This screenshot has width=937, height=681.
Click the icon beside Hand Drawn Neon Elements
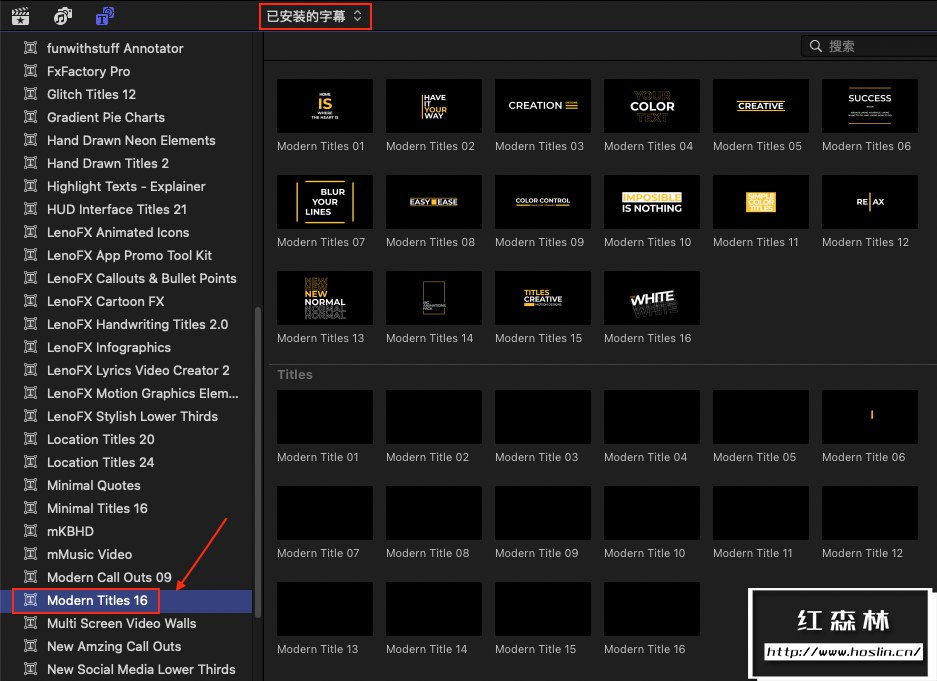click(x=30, y=140)
